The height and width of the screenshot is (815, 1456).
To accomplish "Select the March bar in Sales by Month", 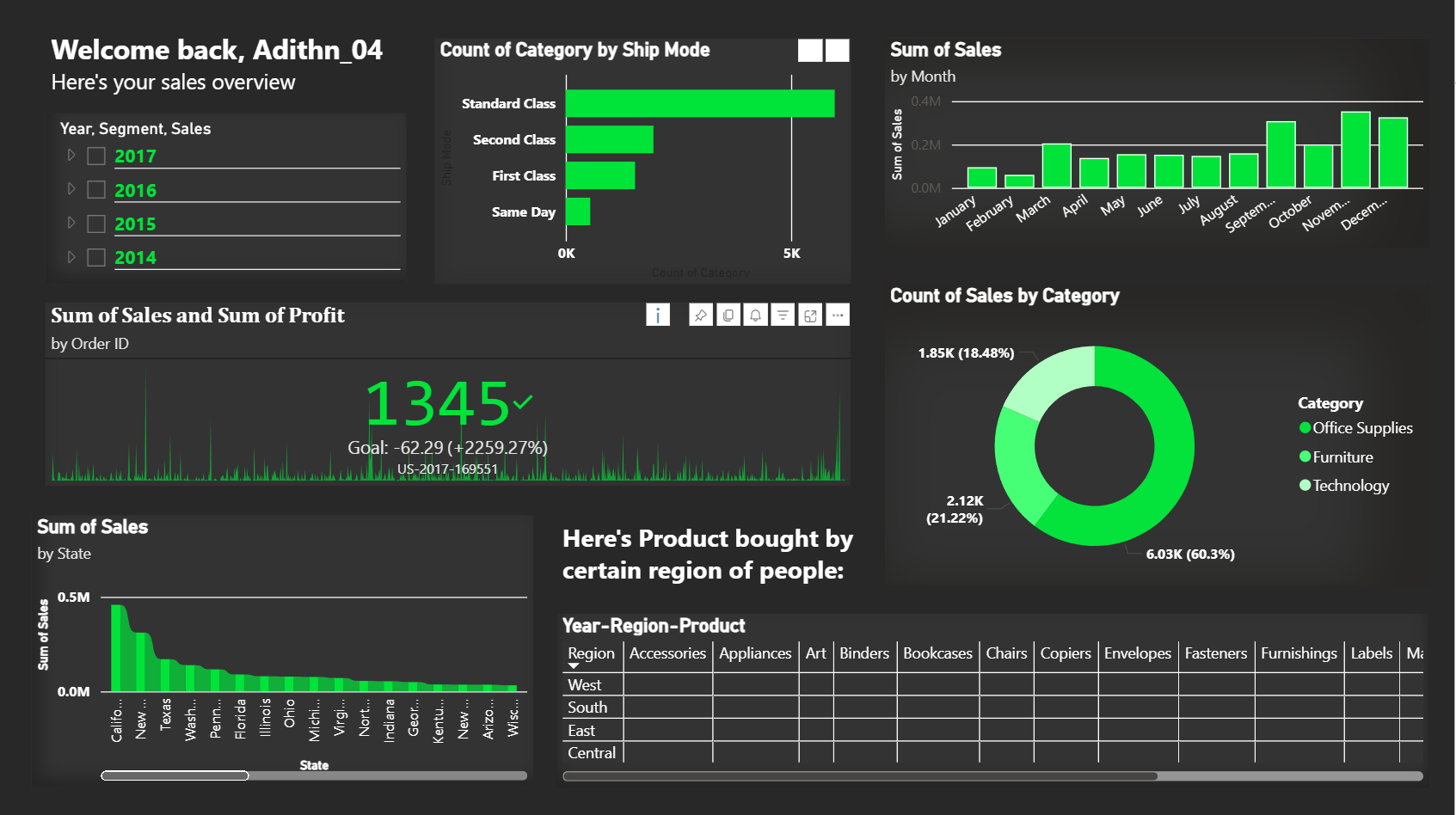I will coord(1057,166).
